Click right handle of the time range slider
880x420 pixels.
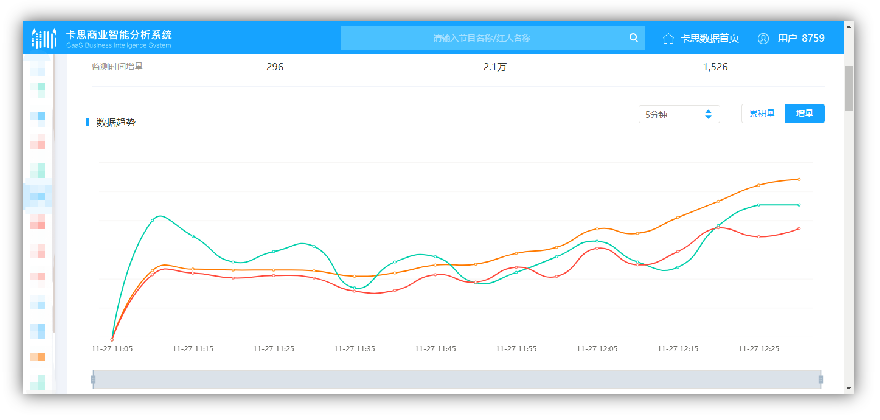coord(821,379)
